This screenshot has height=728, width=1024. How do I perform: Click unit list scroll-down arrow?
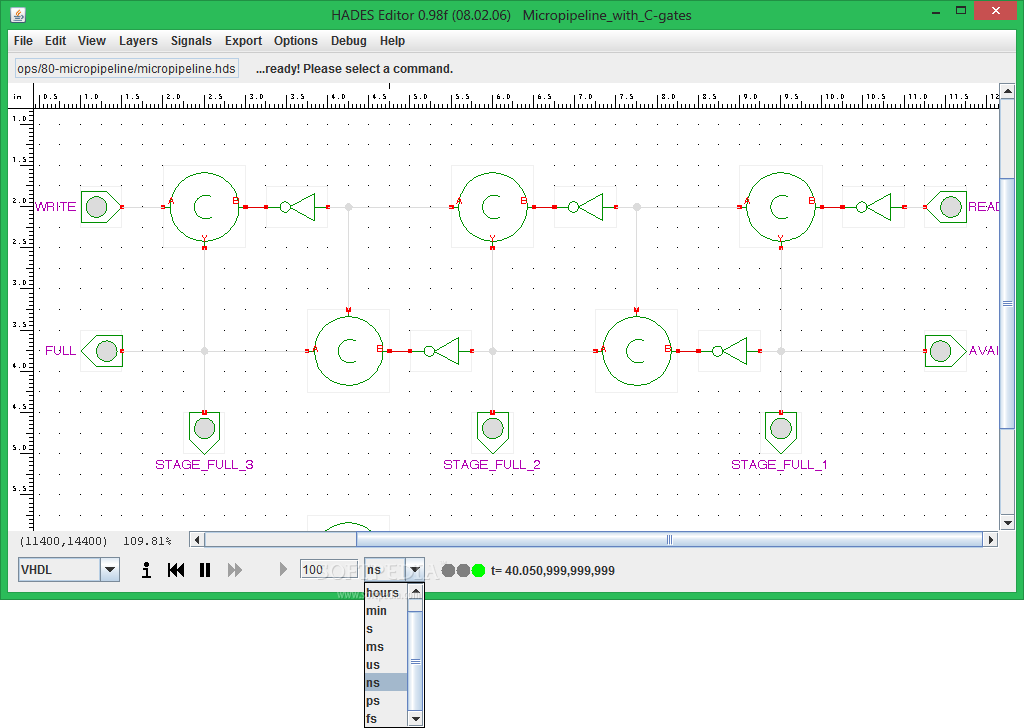point(415,719)
